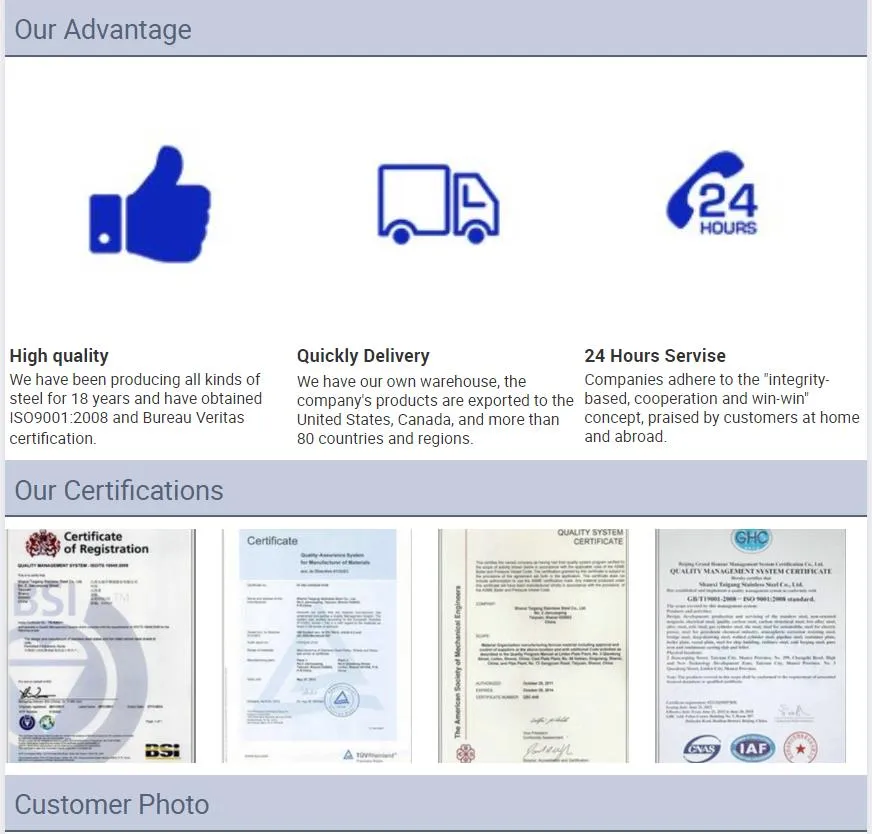Open the Certificate of Registration title text
The width and height of the screenshot is (872, 834).
pos(105,543)
